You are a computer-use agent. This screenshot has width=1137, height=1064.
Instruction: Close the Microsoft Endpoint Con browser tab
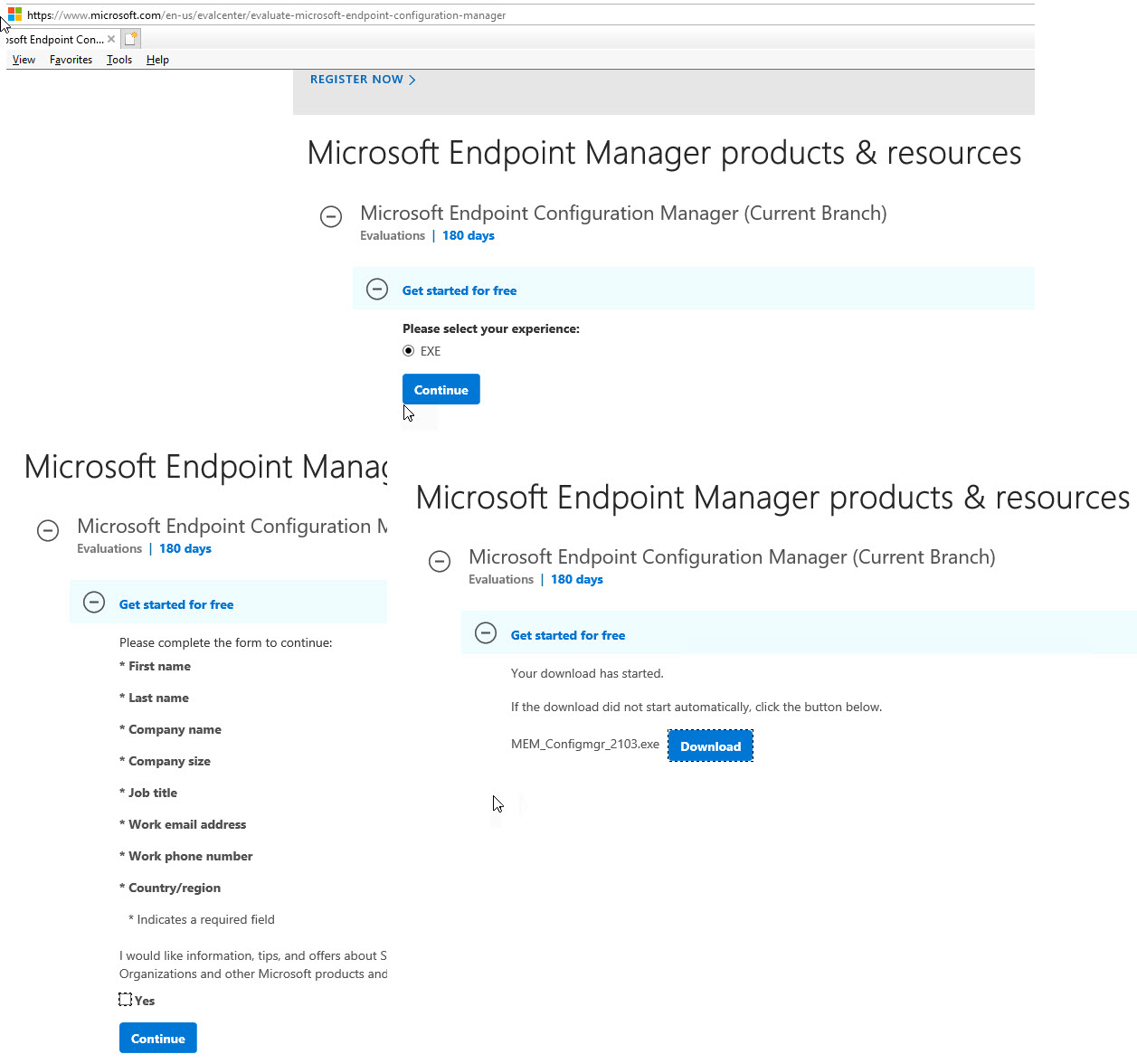(x=111, y=38)
